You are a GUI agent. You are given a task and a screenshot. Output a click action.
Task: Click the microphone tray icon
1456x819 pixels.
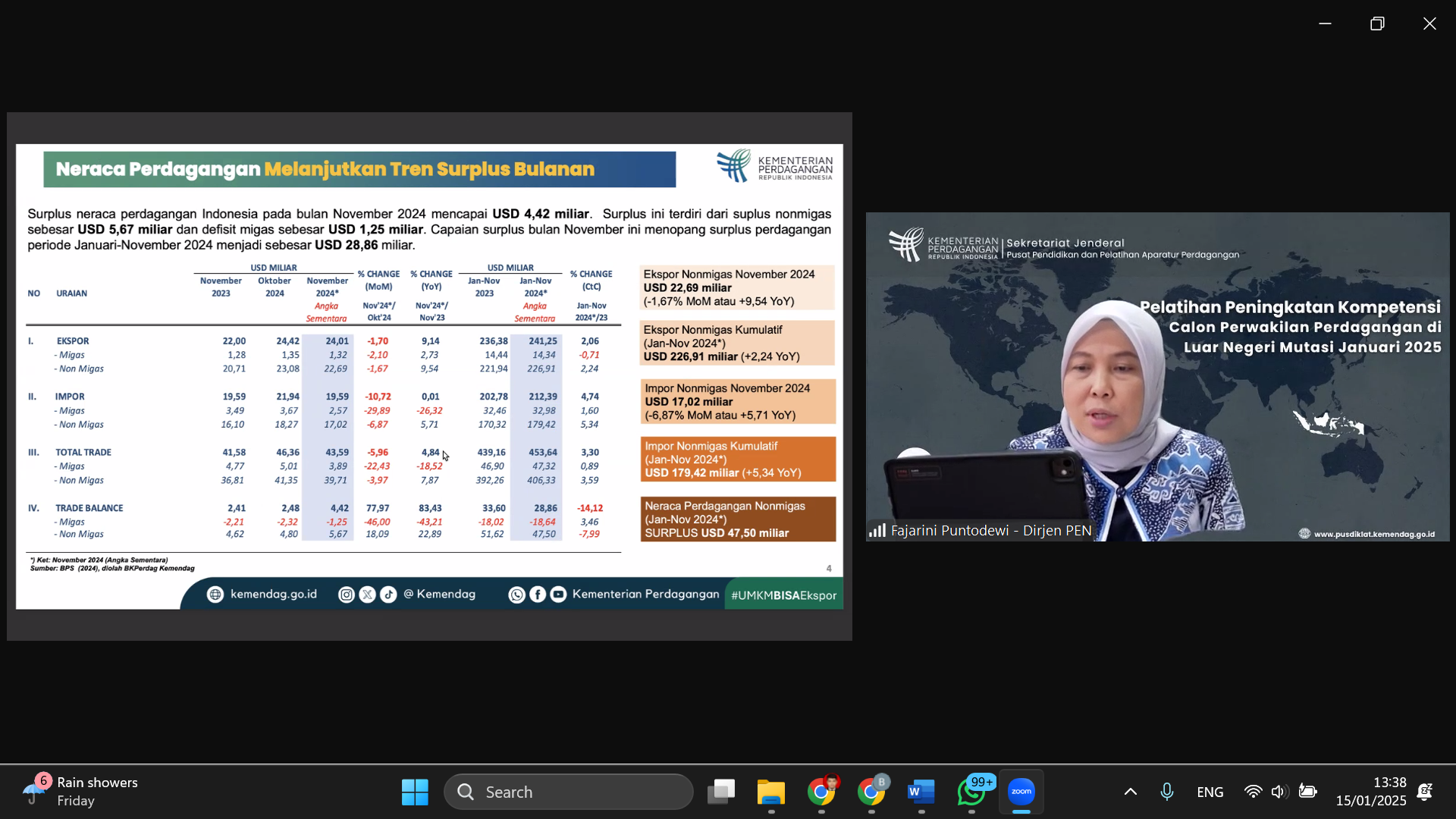point(1166,792)
